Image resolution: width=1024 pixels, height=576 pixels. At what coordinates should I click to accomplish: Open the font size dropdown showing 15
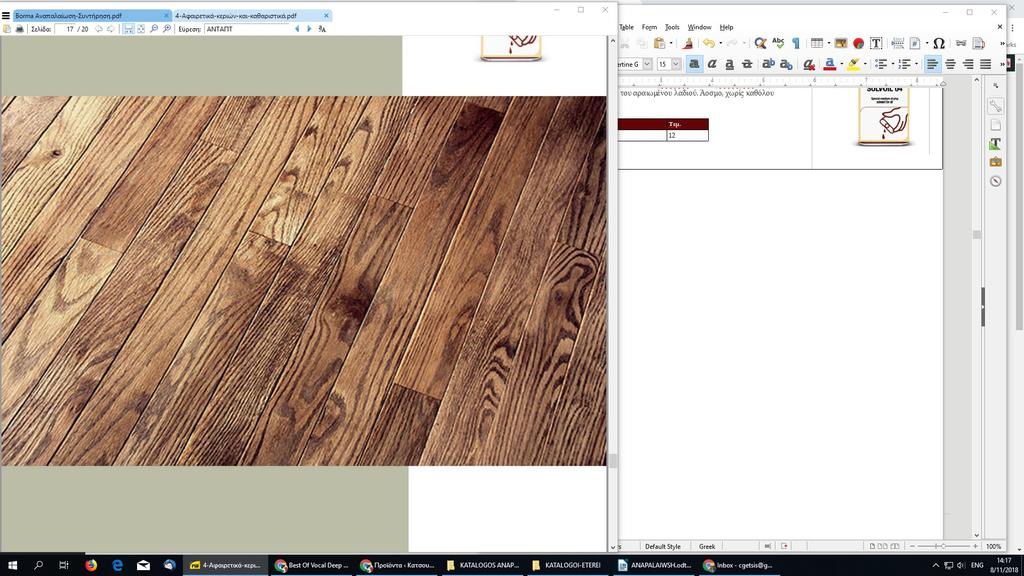point(676,64)
